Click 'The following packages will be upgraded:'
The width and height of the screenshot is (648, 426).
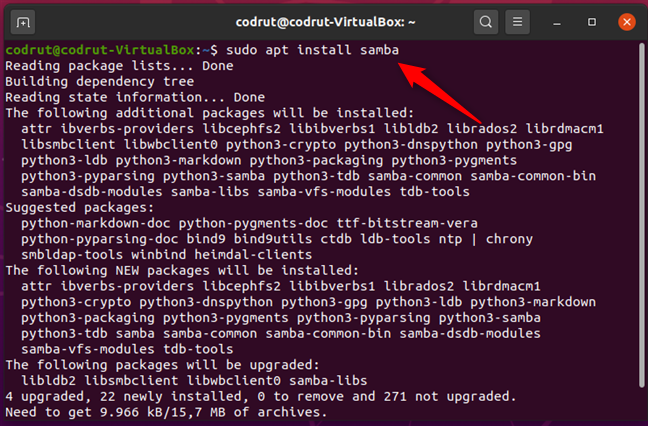162,365
